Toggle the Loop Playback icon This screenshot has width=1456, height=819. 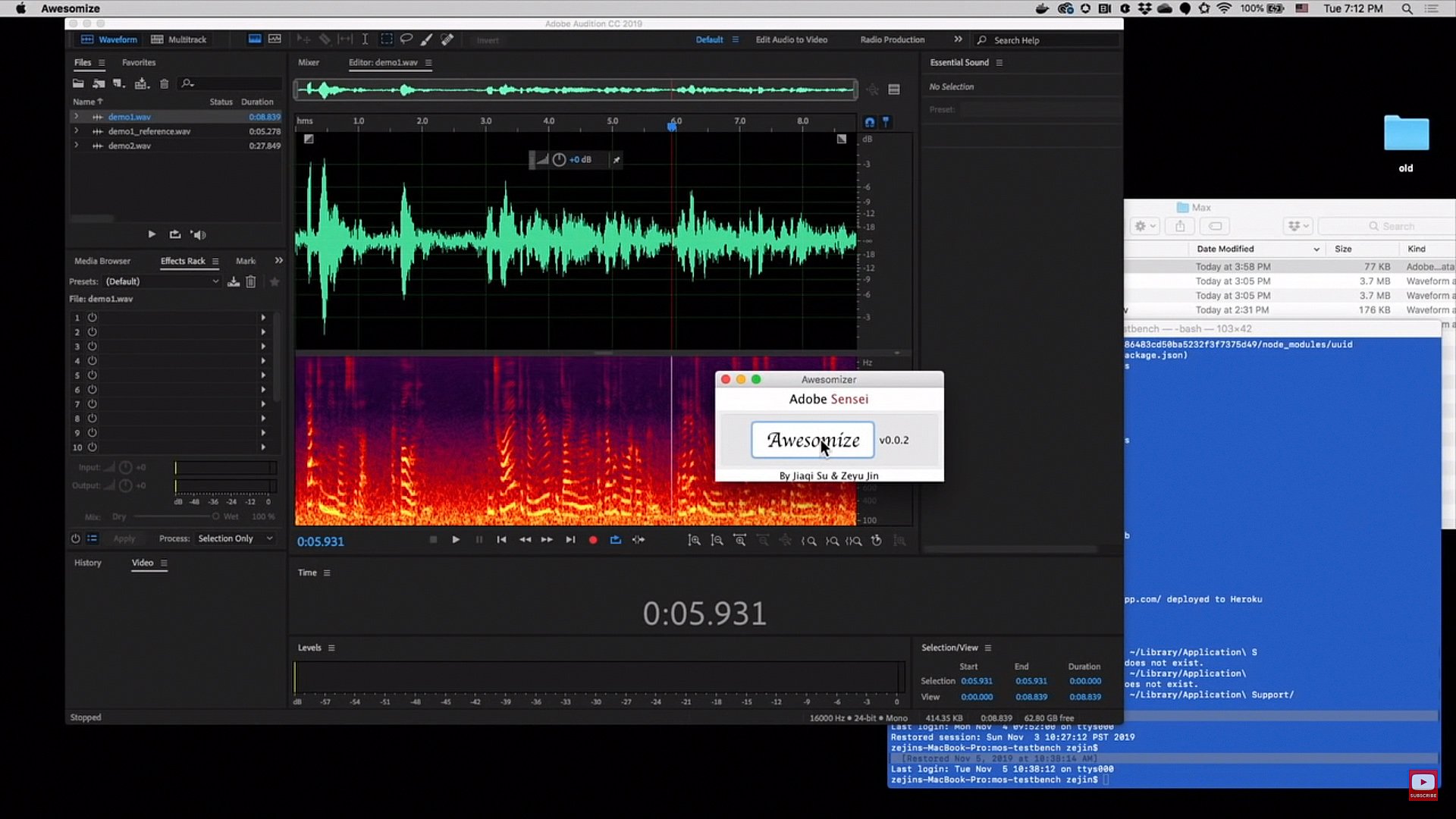coord(616,540)
